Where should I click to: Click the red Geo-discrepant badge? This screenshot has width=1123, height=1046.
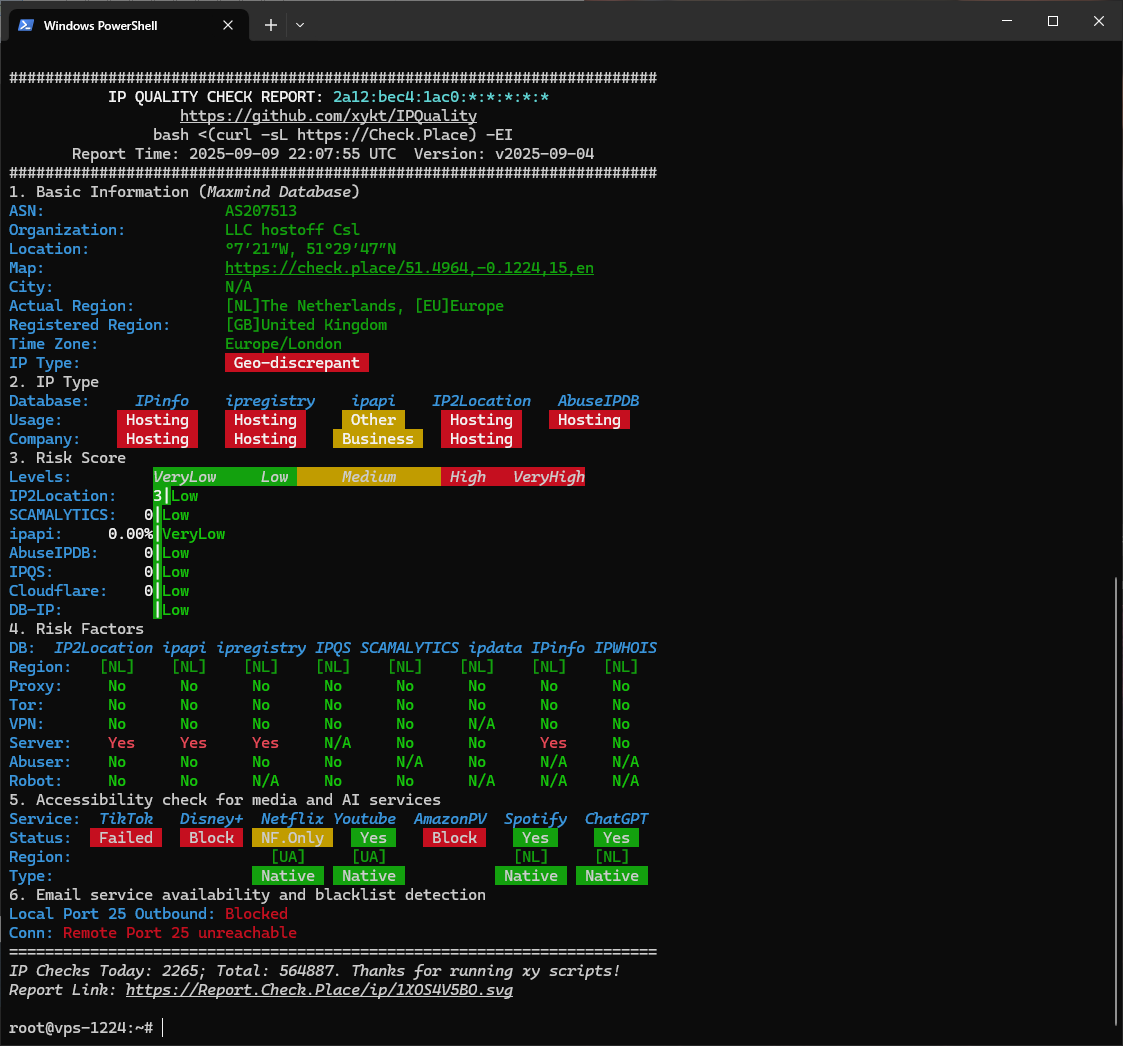(x=297, y=363)
